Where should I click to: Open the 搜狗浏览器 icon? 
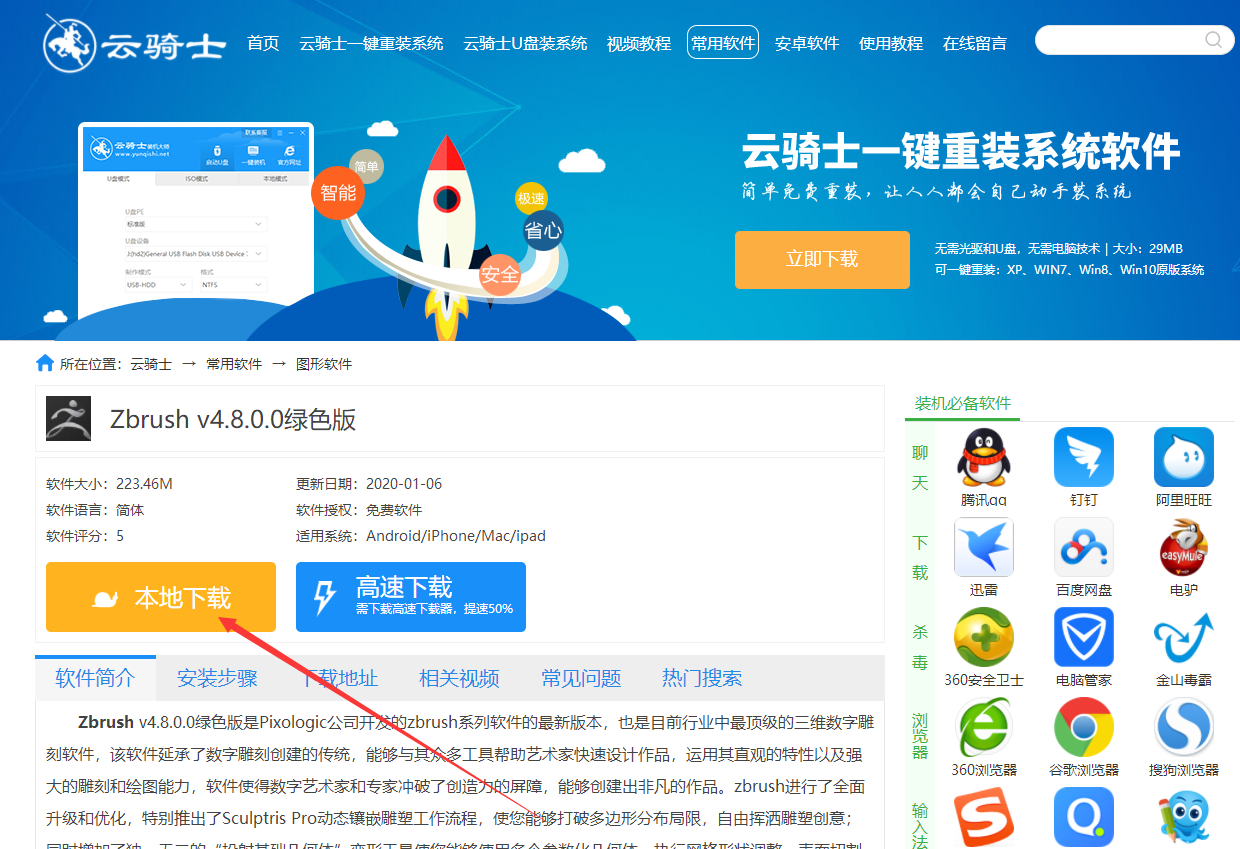[x=1184, y=728]
